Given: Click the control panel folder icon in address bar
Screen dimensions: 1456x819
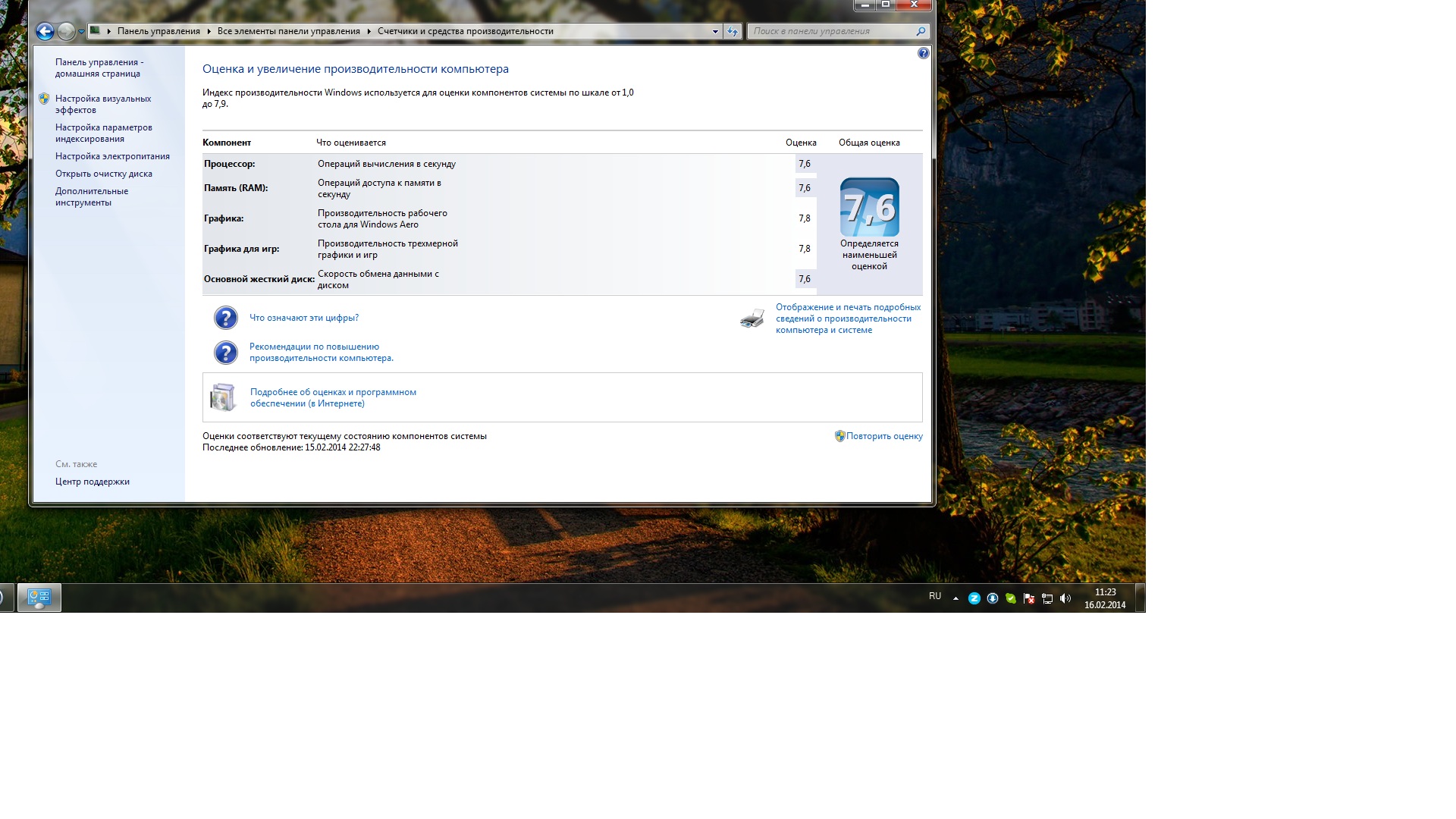Looking at the screenshot, I should point(95,31).
